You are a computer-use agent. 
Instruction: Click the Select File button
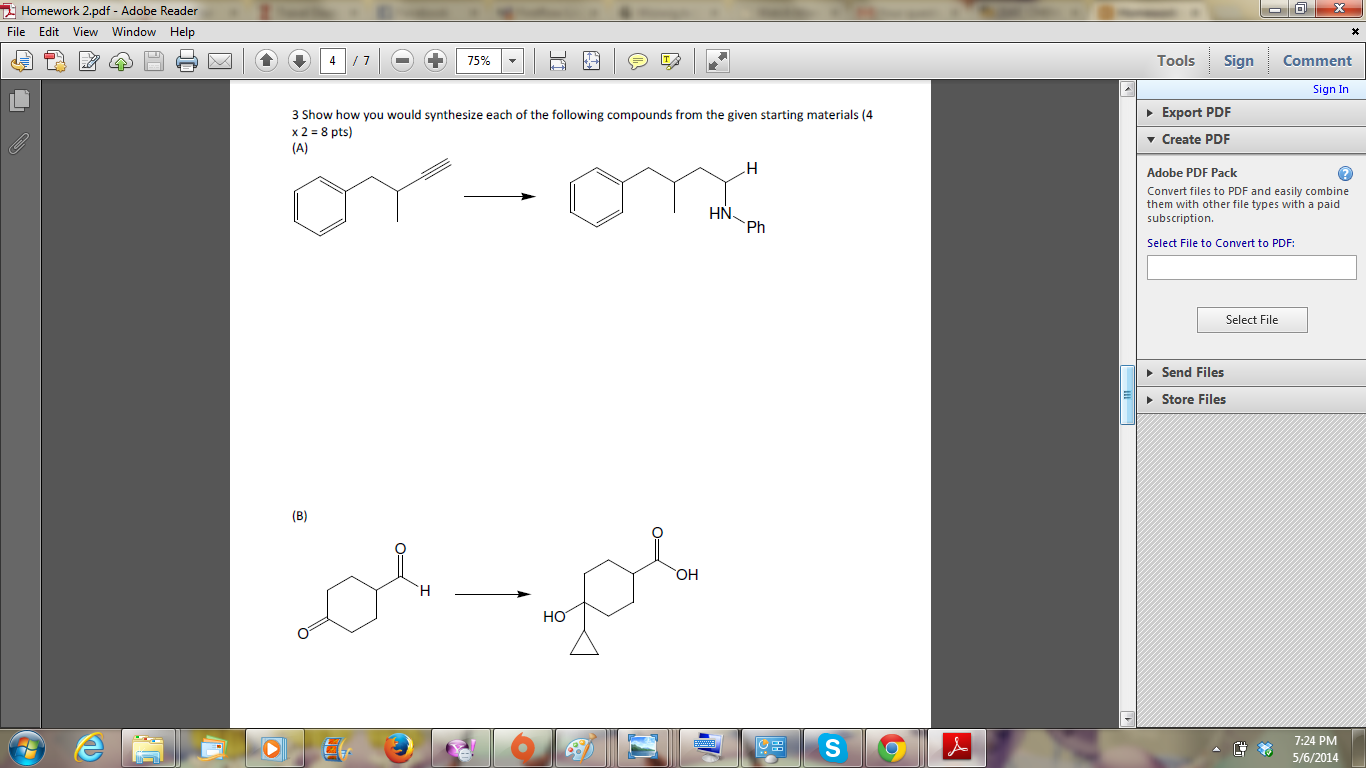[x=1252, y=319]
